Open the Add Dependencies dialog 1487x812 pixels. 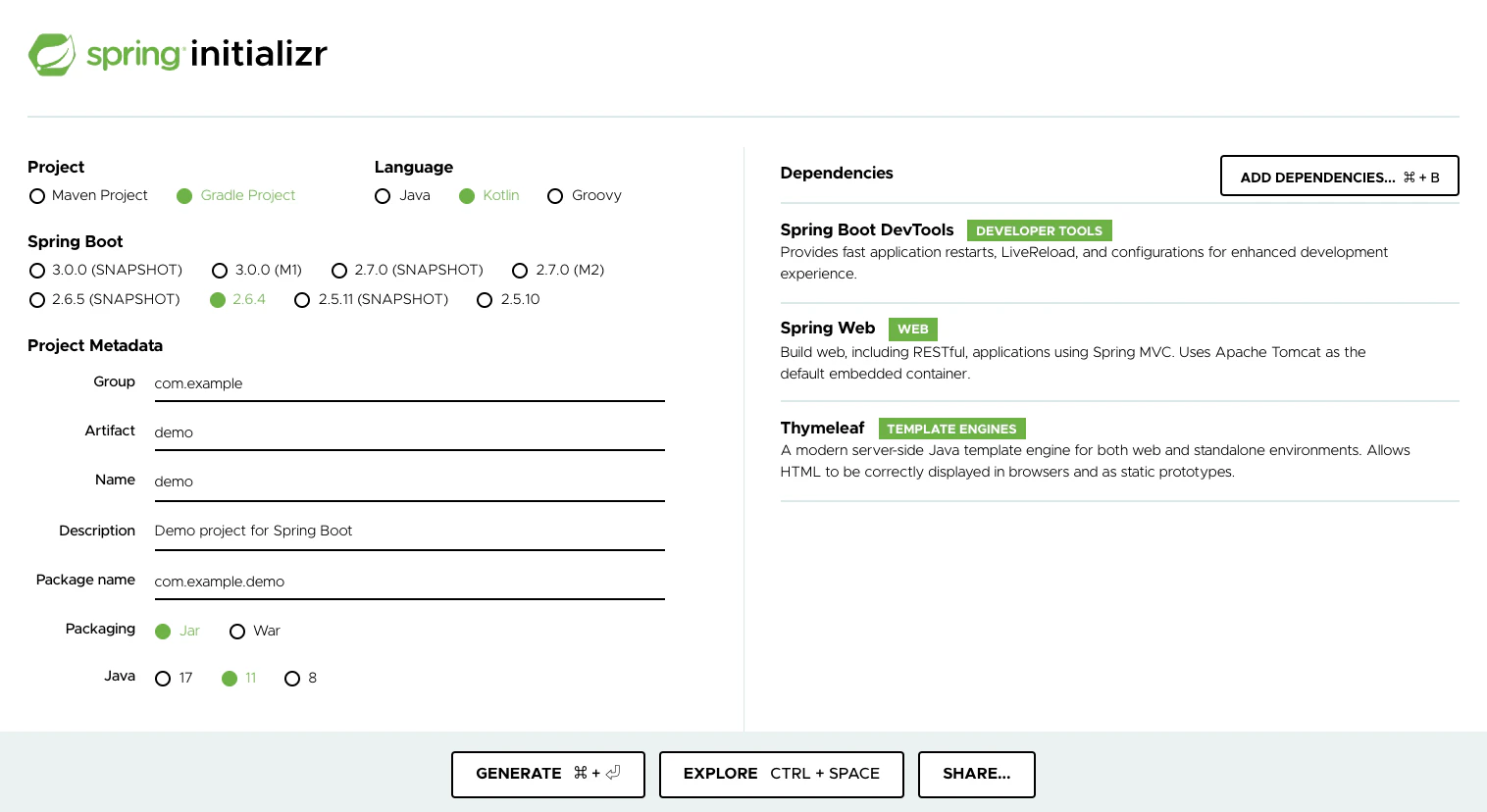(1339, 177)
